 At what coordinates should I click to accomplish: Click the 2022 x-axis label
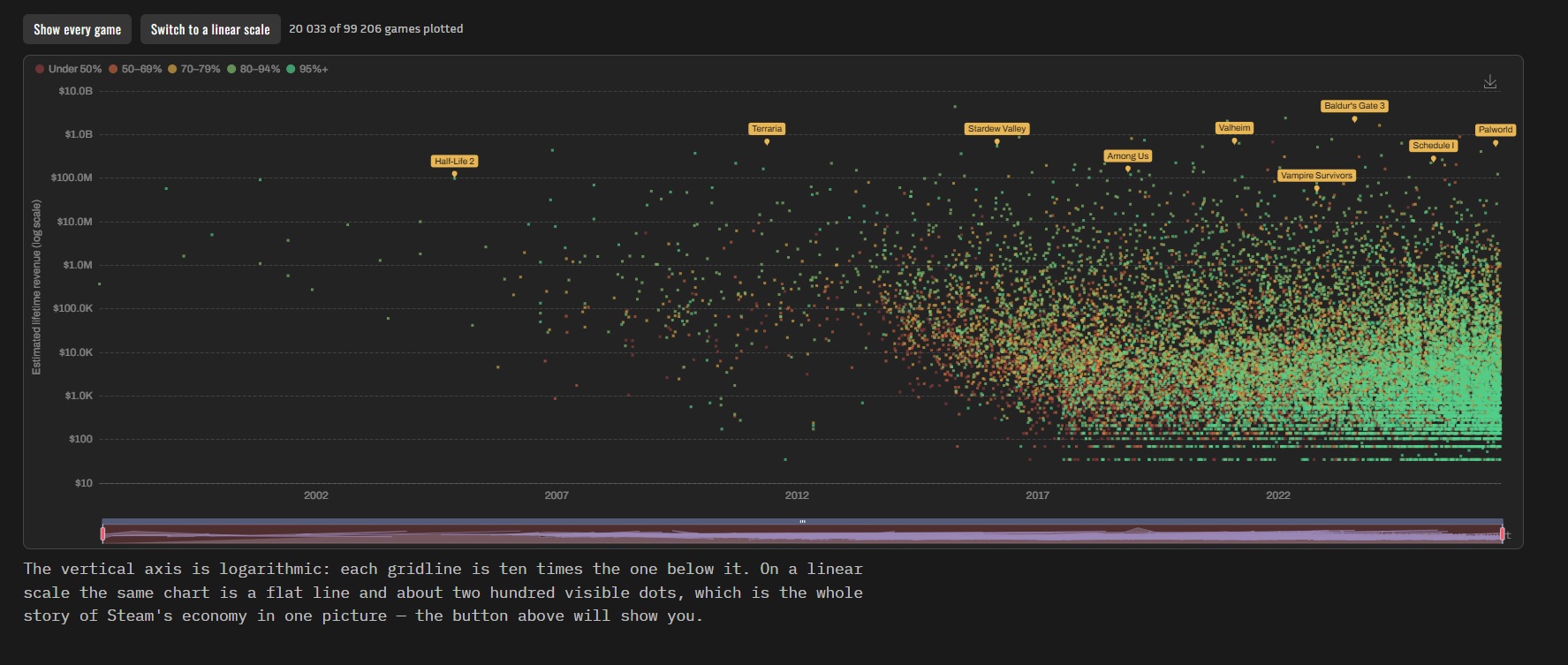1278,495
